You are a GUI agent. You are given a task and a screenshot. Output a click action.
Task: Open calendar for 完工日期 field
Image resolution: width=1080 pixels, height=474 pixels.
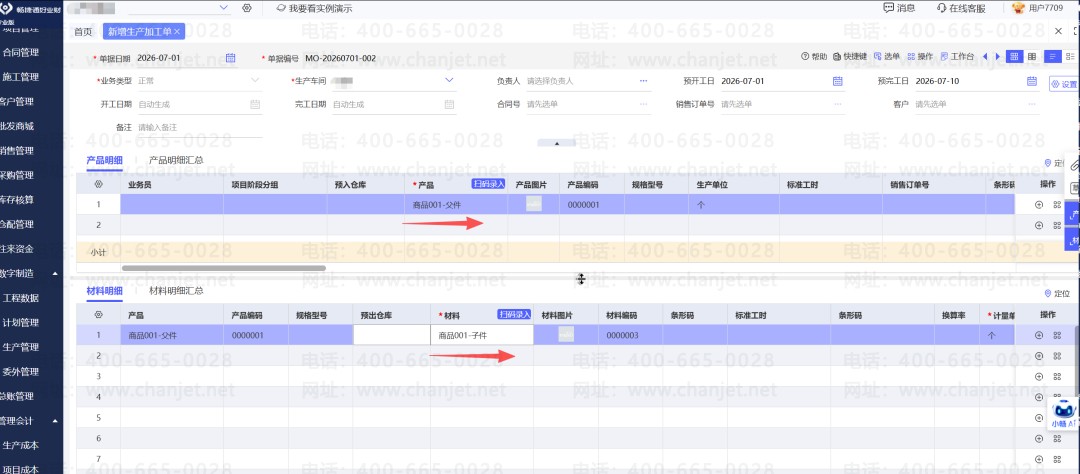click(449, 104)
